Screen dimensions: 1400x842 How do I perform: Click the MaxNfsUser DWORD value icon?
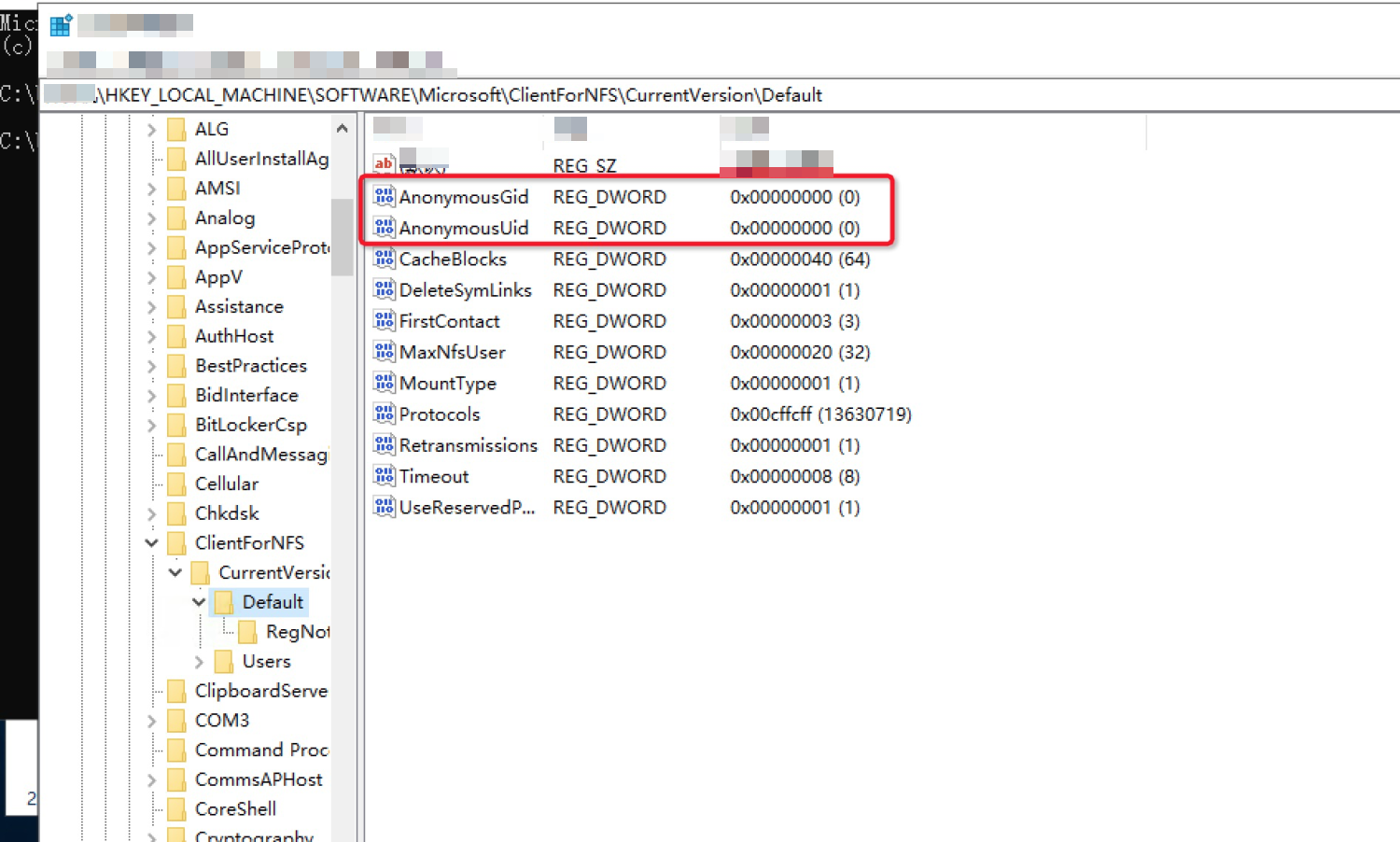pyautogui.click(x=384, y=351)
